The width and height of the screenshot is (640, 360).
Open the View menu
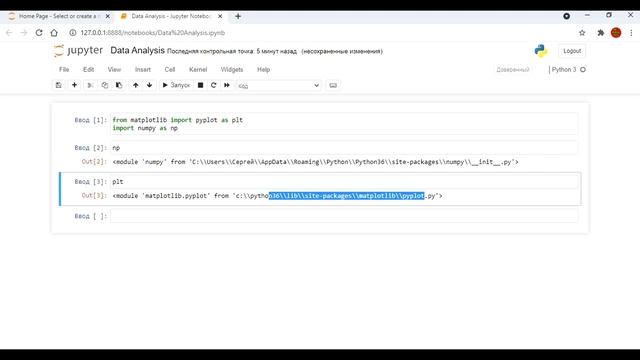coord(114,70)
